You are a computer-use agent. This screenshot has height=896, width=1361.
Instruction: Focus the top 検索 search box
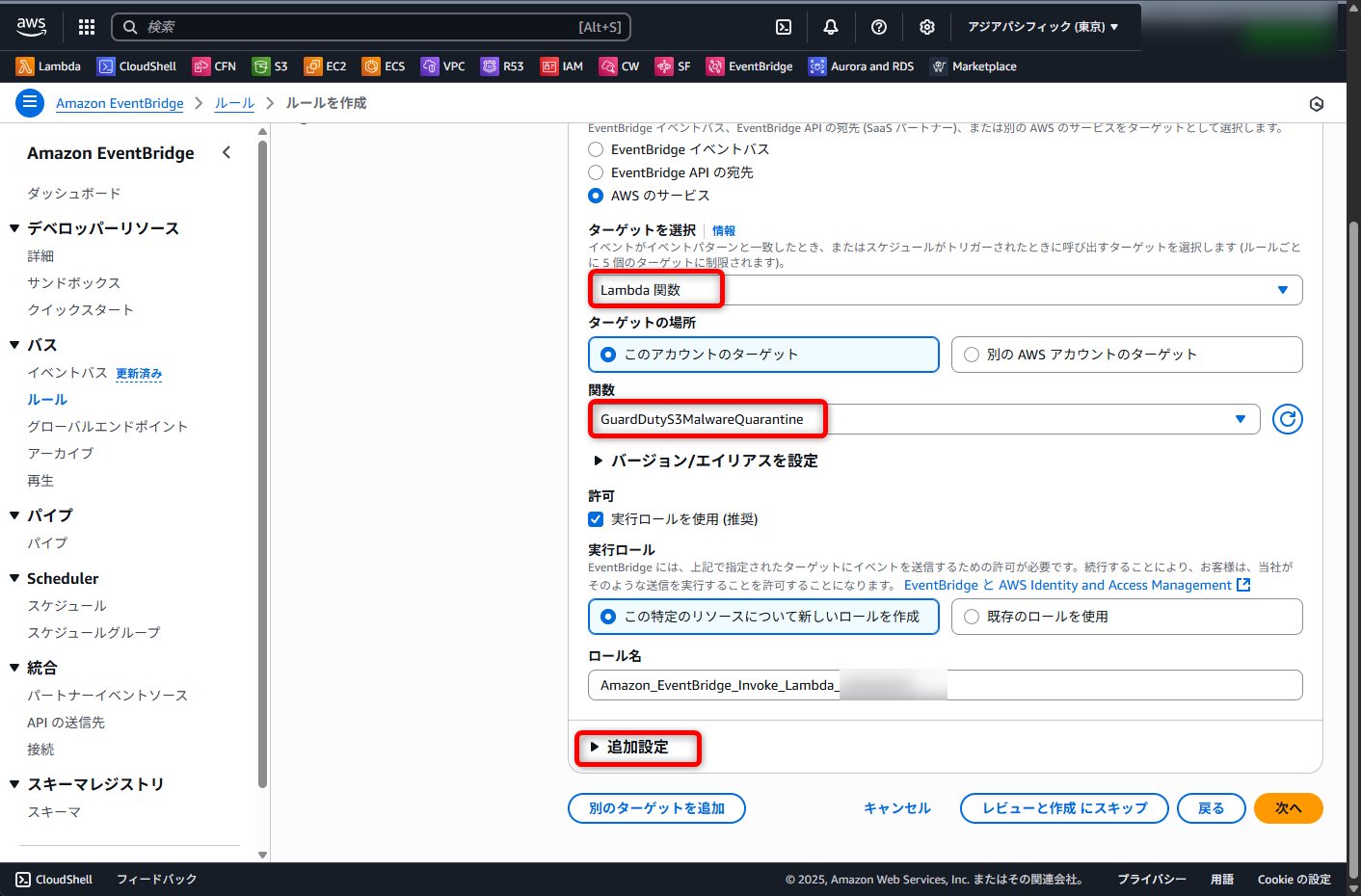371,27
